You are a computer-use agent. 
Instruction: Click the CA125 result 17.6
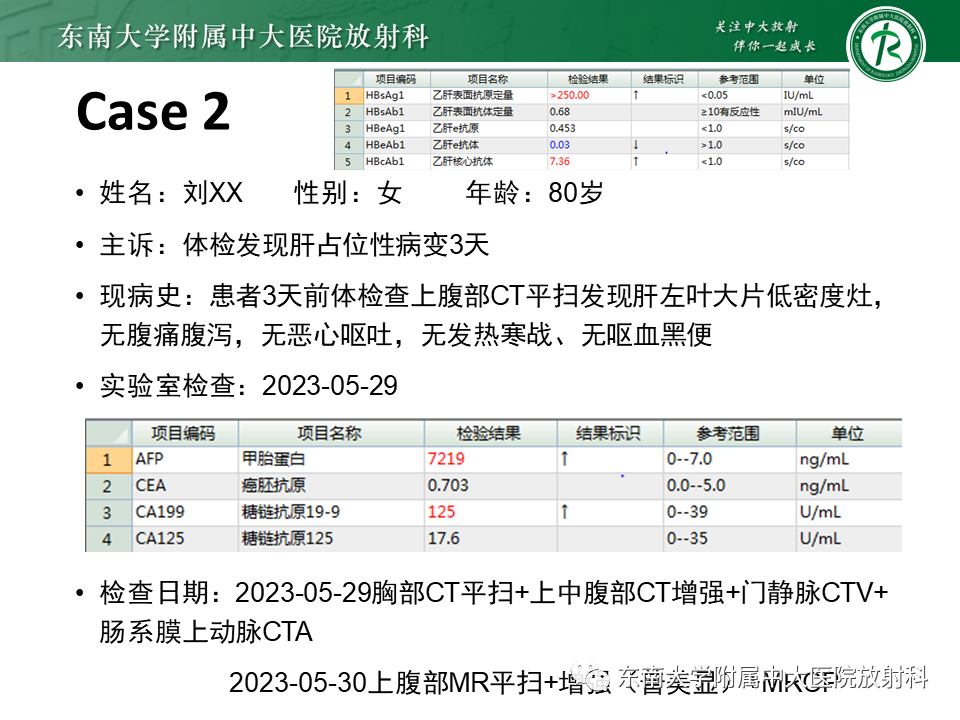pyautogui.click(x=444, y=539)
